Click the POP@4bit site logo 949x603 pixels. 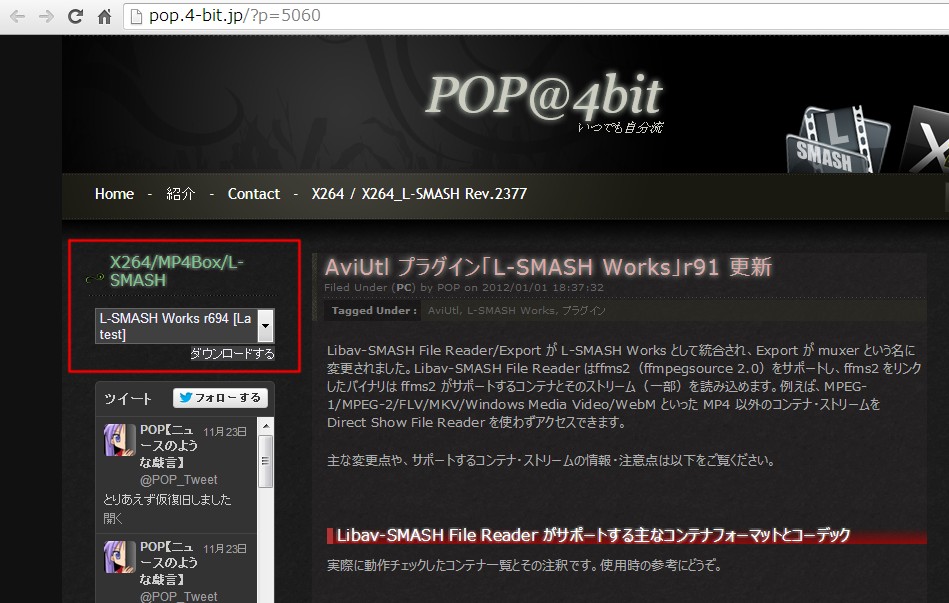[543, 96]
